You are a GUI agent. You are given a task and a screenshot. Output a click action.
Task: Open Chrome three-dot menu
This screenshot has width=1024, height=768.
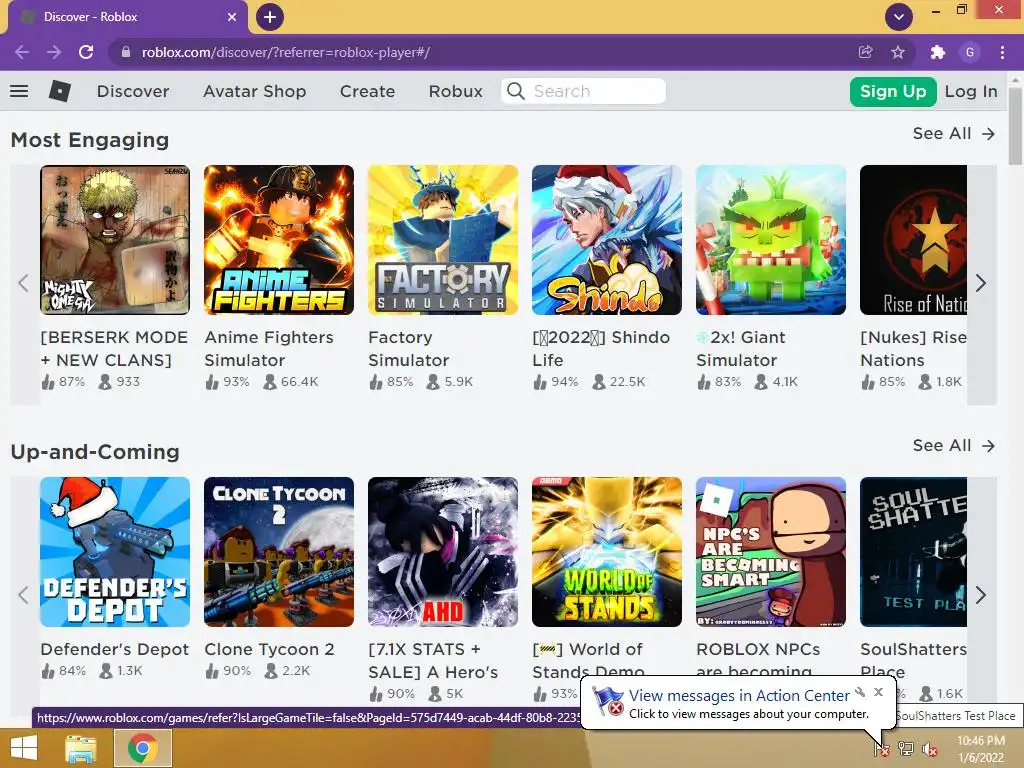(x=1002, y=52)
